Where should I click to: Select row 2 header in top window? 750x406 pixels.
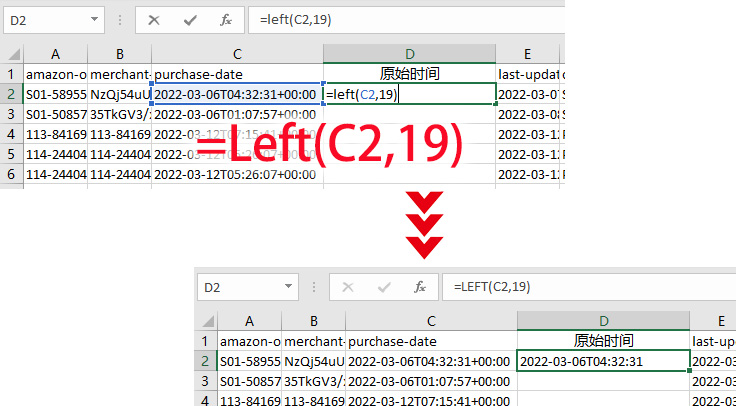click(11, 94)
